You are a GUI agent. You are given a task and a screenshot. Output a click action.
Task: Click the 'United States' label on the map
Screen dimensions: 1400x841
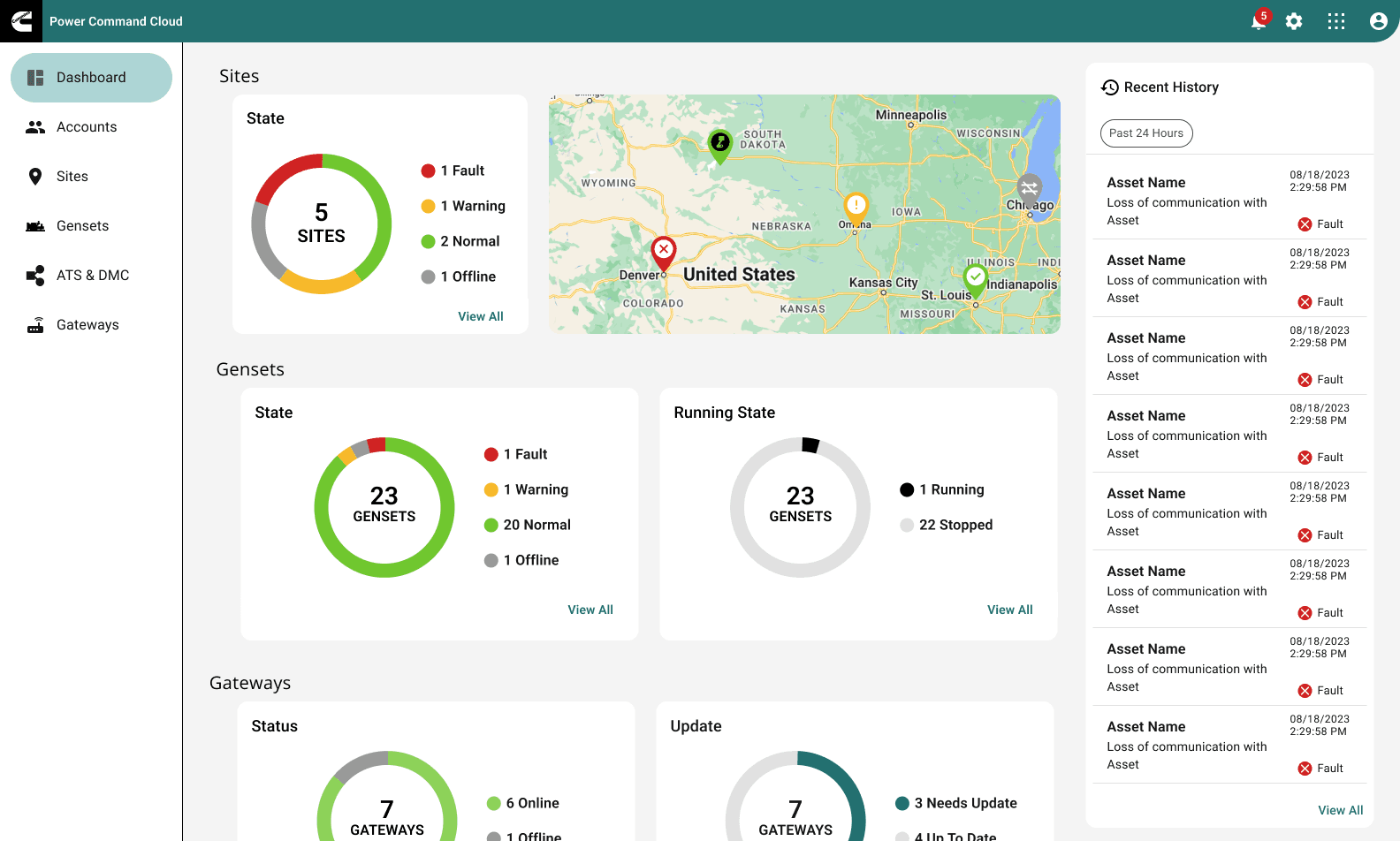(740, 275)
